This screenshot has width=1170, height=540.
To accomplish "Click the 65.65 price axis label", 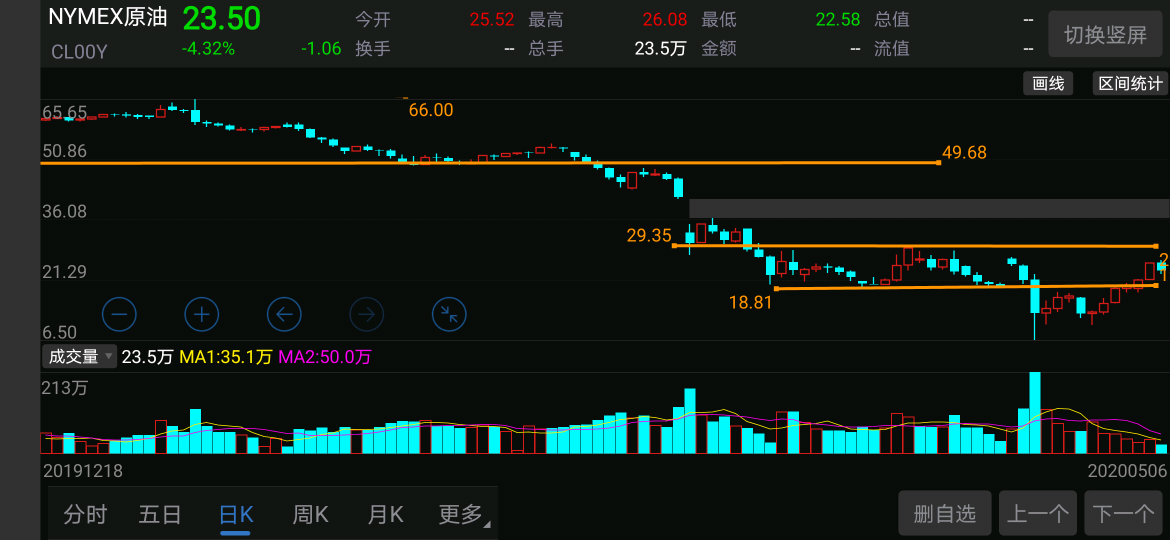I will [x=65, y=113].
